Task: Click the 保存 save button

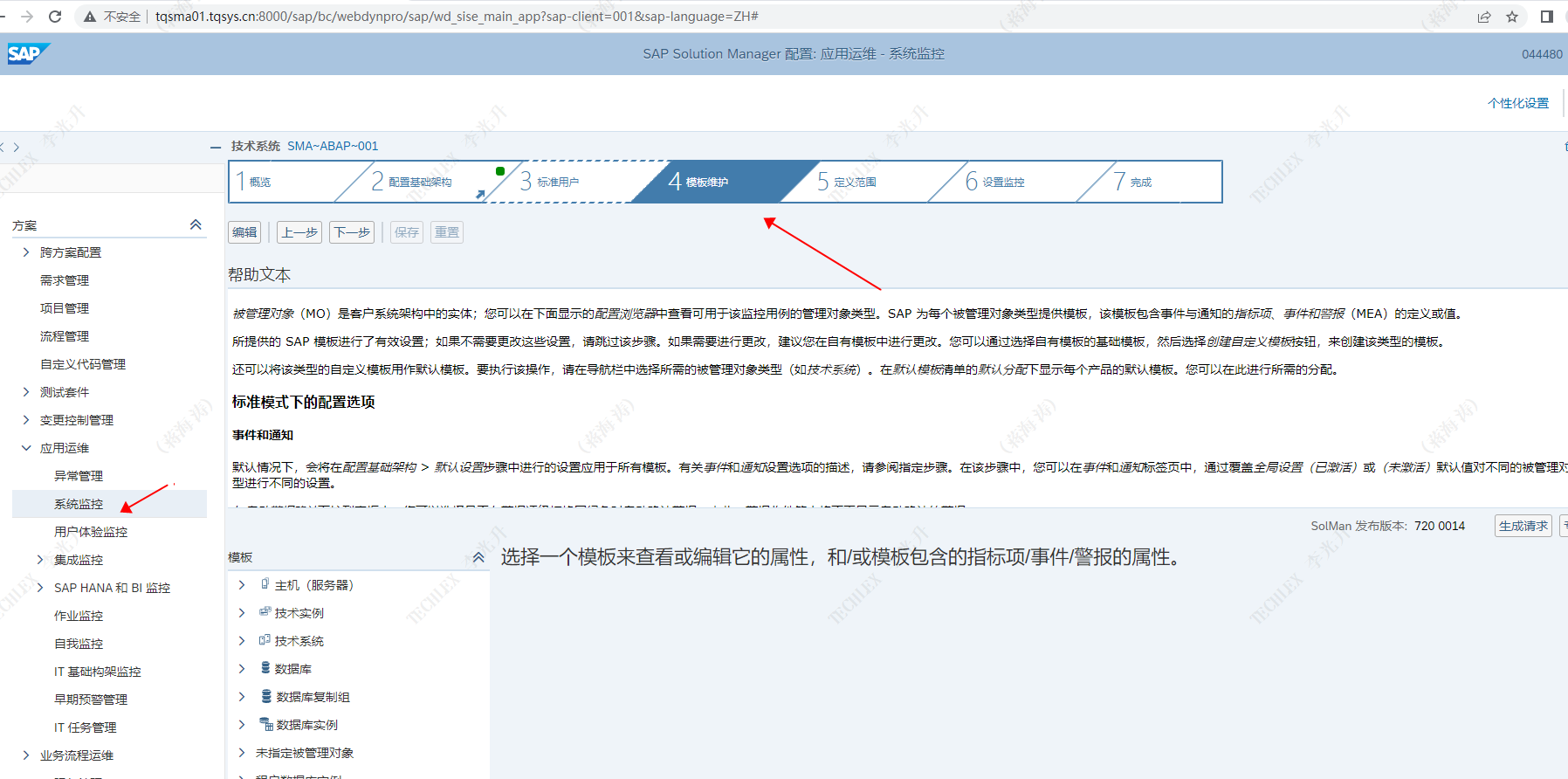Action: [x=407, y=232]
